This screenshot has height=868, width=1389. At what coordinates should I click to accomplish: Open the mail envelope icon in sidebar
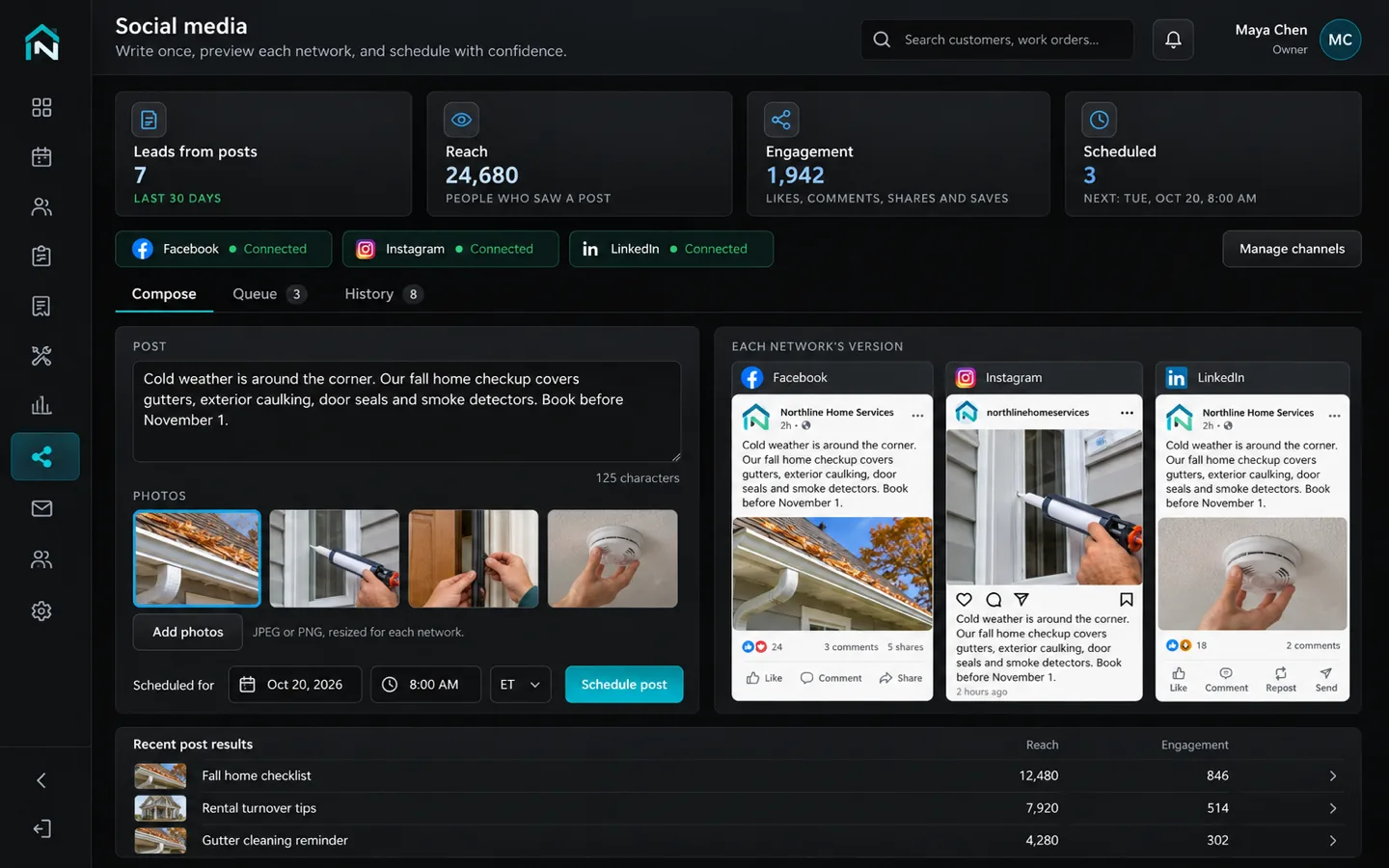[x=41, y=508]
